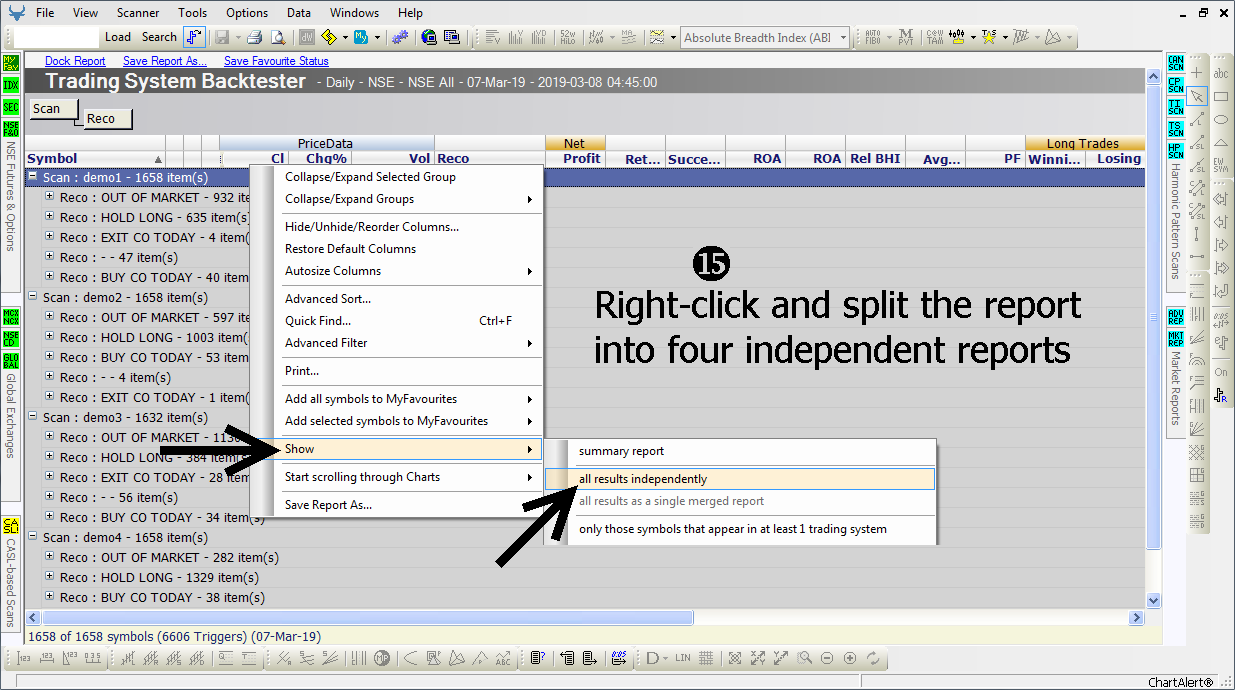Click the save disk toolbar icon
Screen dimensions: 1235x690
(x=221, y=37)
